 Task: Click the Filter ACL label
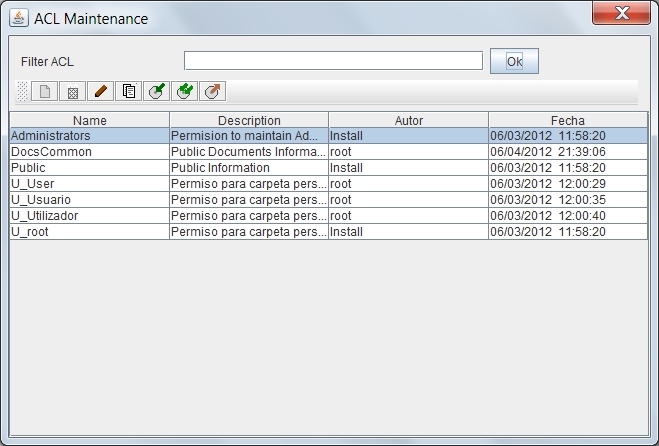pyautogui.click(x=47, y=62)
